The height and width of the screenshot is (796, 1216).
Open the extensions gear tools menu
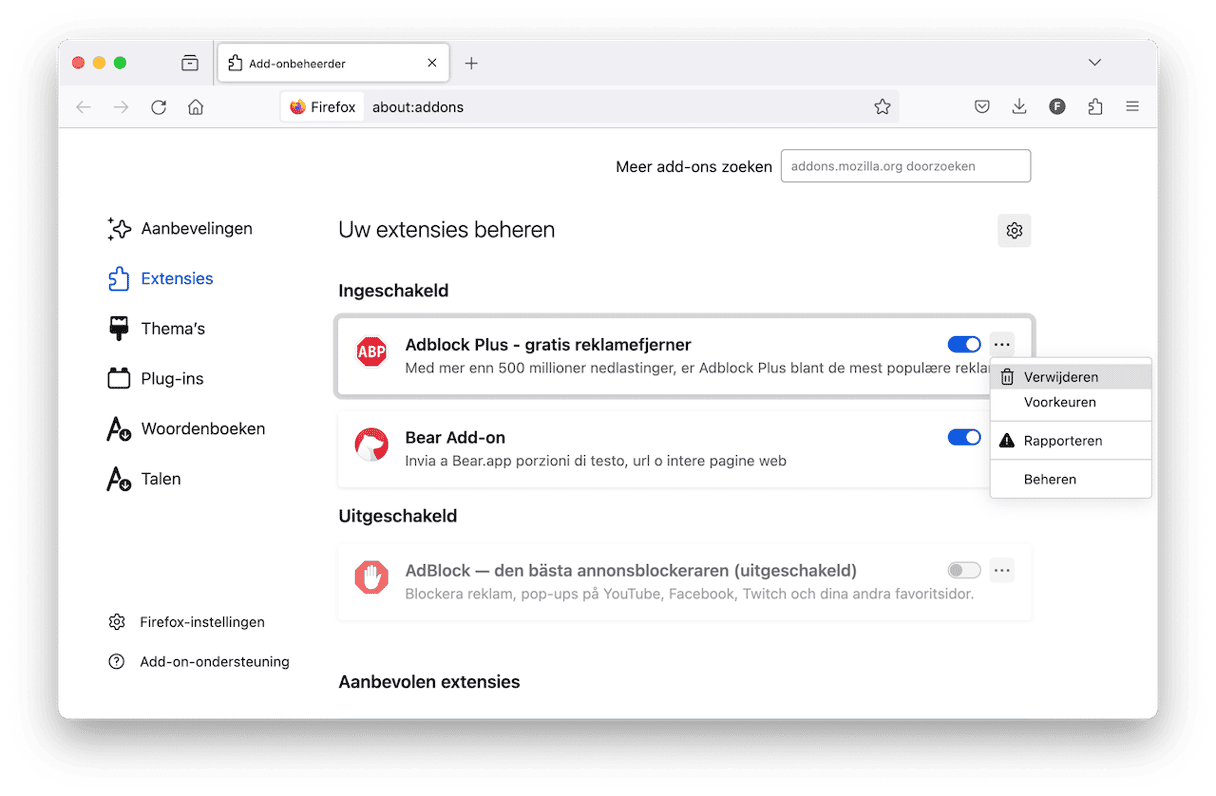coord(1014,231)
